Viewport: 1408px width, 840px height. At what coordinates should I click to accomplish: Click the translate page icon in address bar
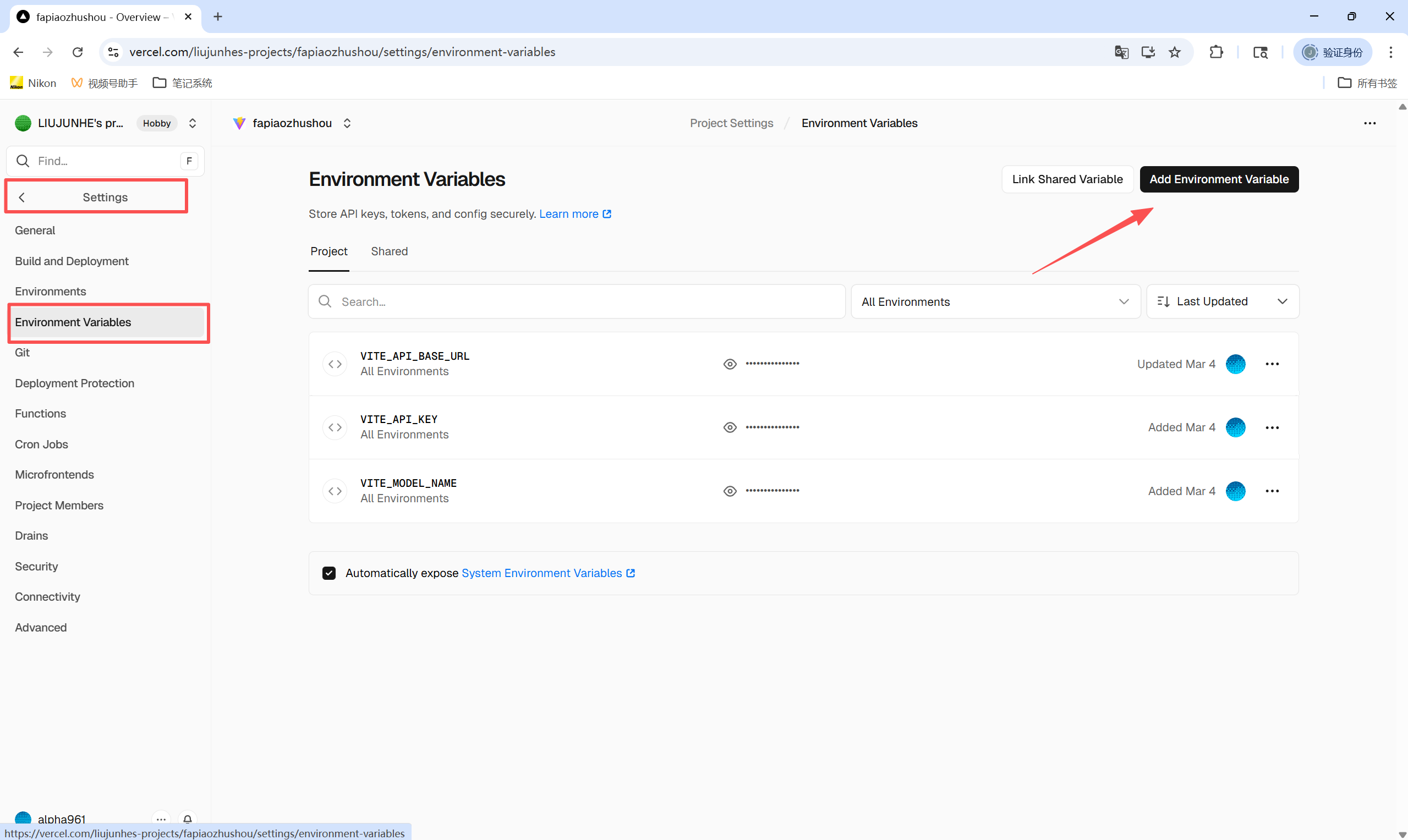pos(1121,52)
